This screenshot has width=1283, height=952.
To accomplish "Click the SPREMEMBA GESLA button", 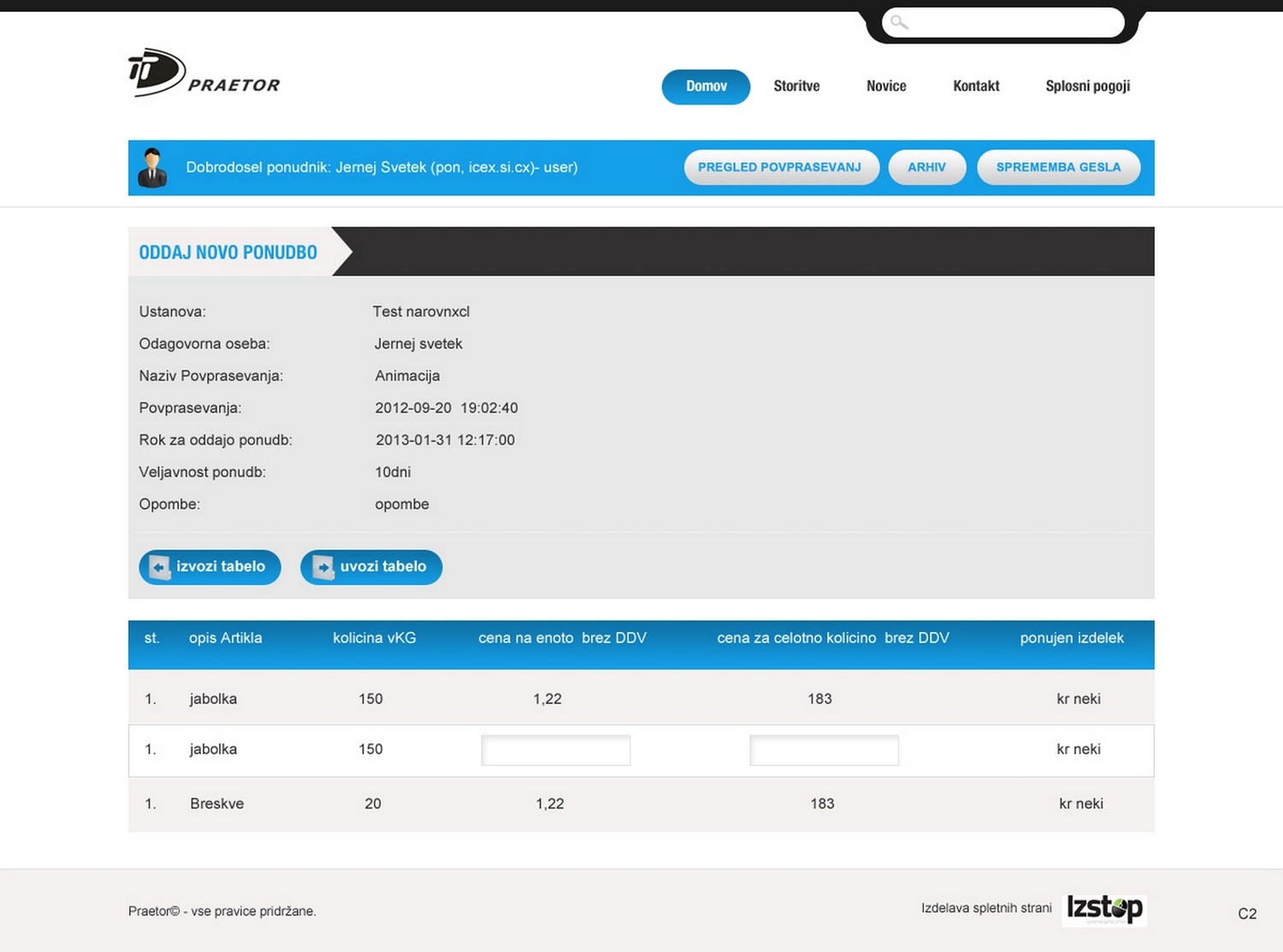I will click(1059, 168).
